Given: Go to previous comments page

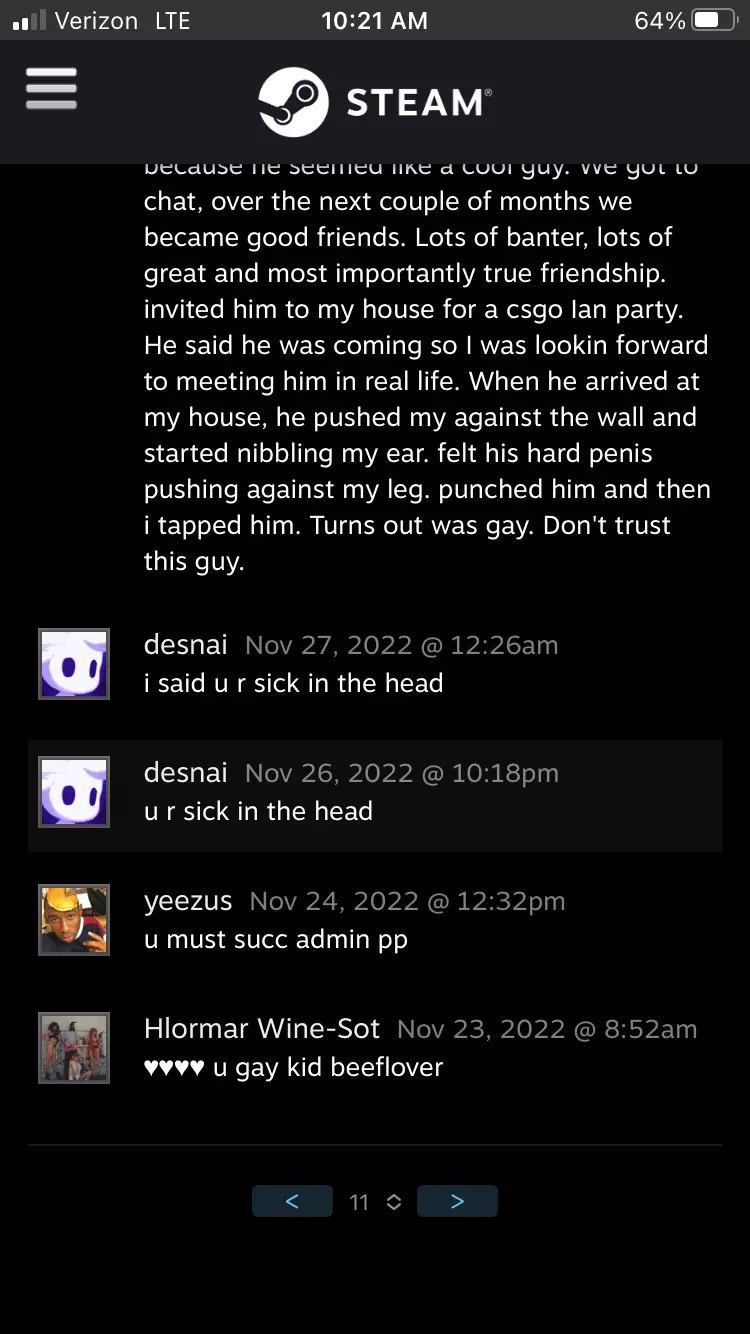Looking at the screenshot, I should click(292, 1201).
